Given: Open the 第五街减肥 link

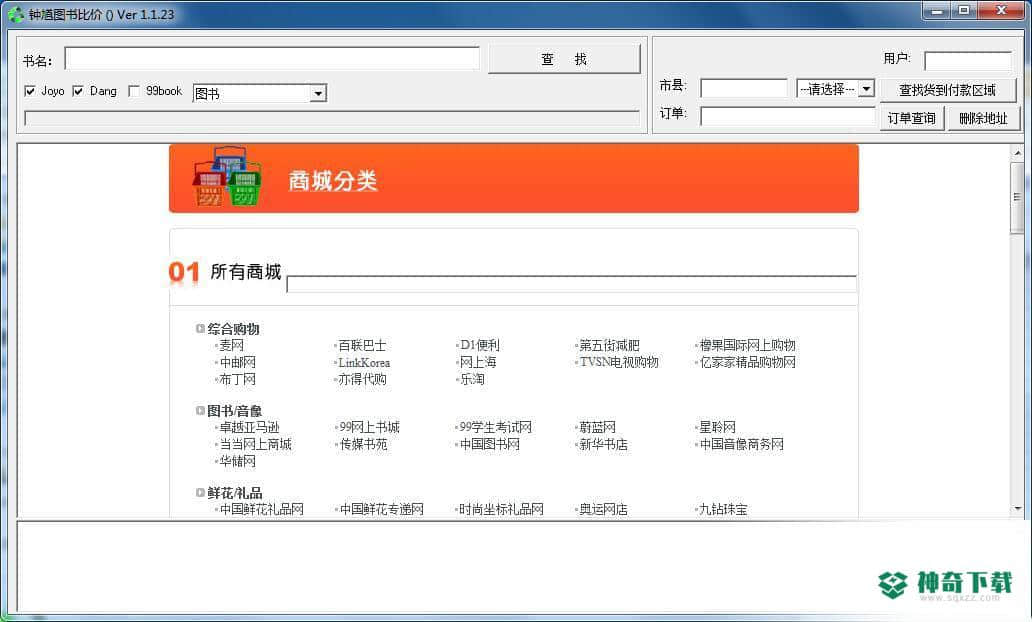Looking at the screenshot, I should point(609,346).
